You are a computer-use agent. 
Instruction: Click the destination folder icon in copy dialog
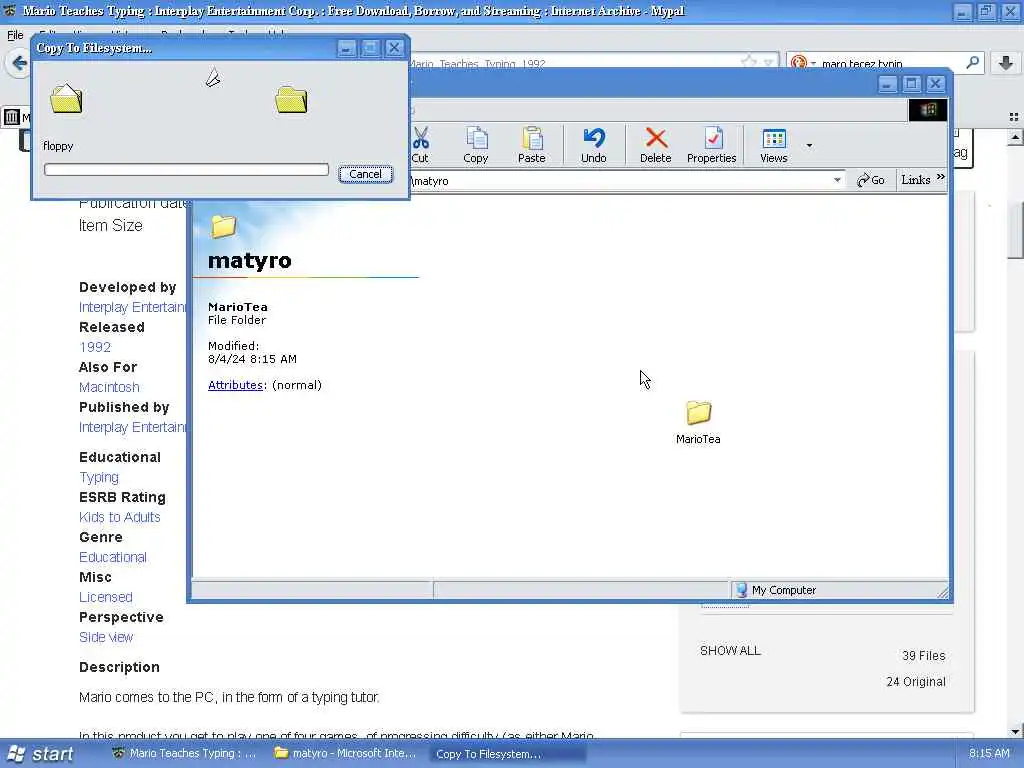(x=291, y=100)
